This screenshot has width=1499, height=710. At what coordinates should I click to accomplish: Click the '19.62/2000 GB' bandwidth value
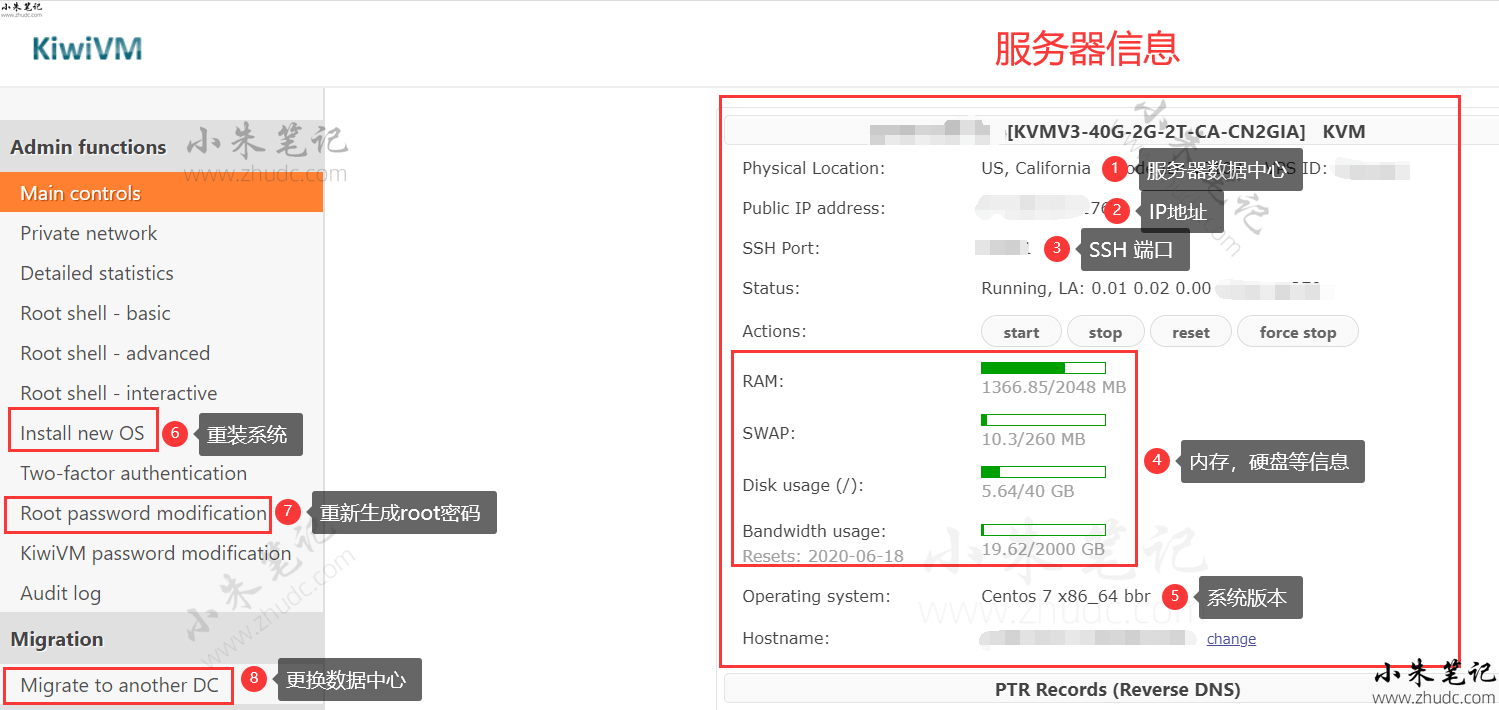click(1043, 549)
